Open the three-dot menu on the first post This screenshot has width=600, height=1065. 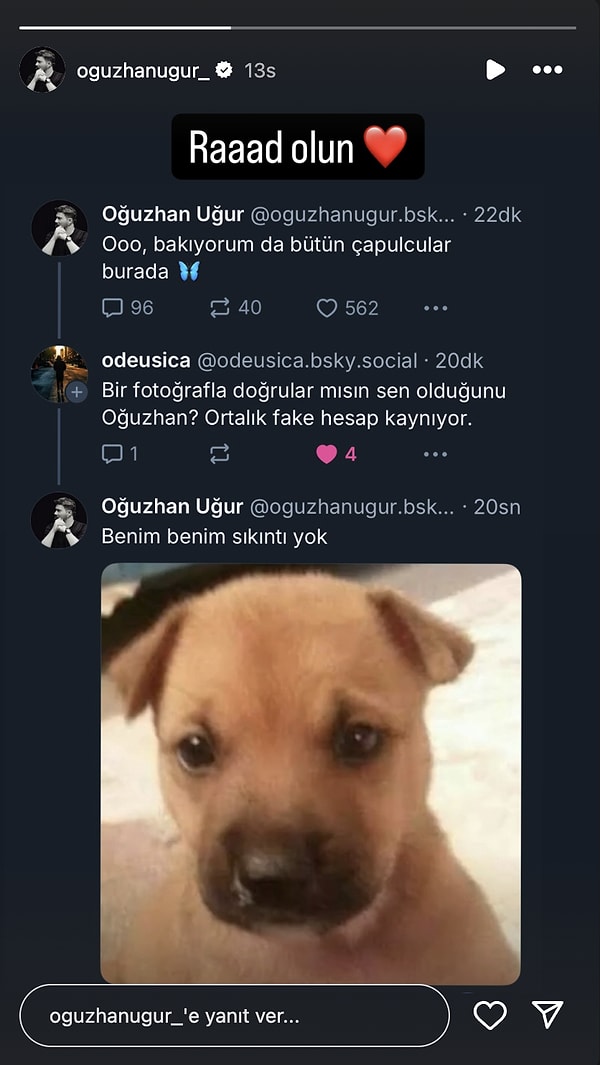click(435, 308)
